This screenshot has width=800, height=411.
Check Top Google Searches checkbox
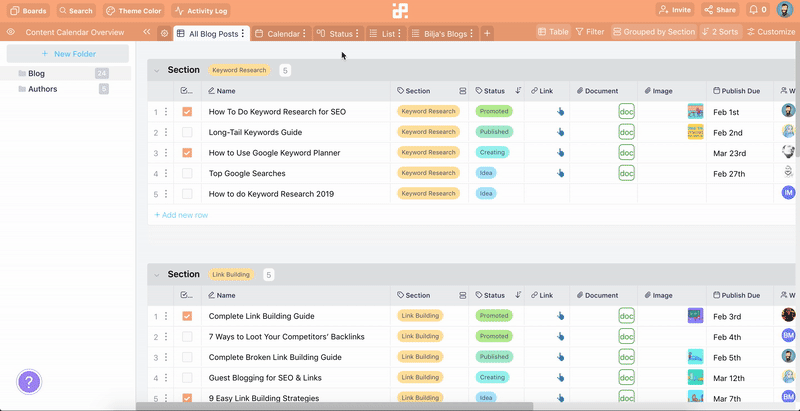point(187,173)
